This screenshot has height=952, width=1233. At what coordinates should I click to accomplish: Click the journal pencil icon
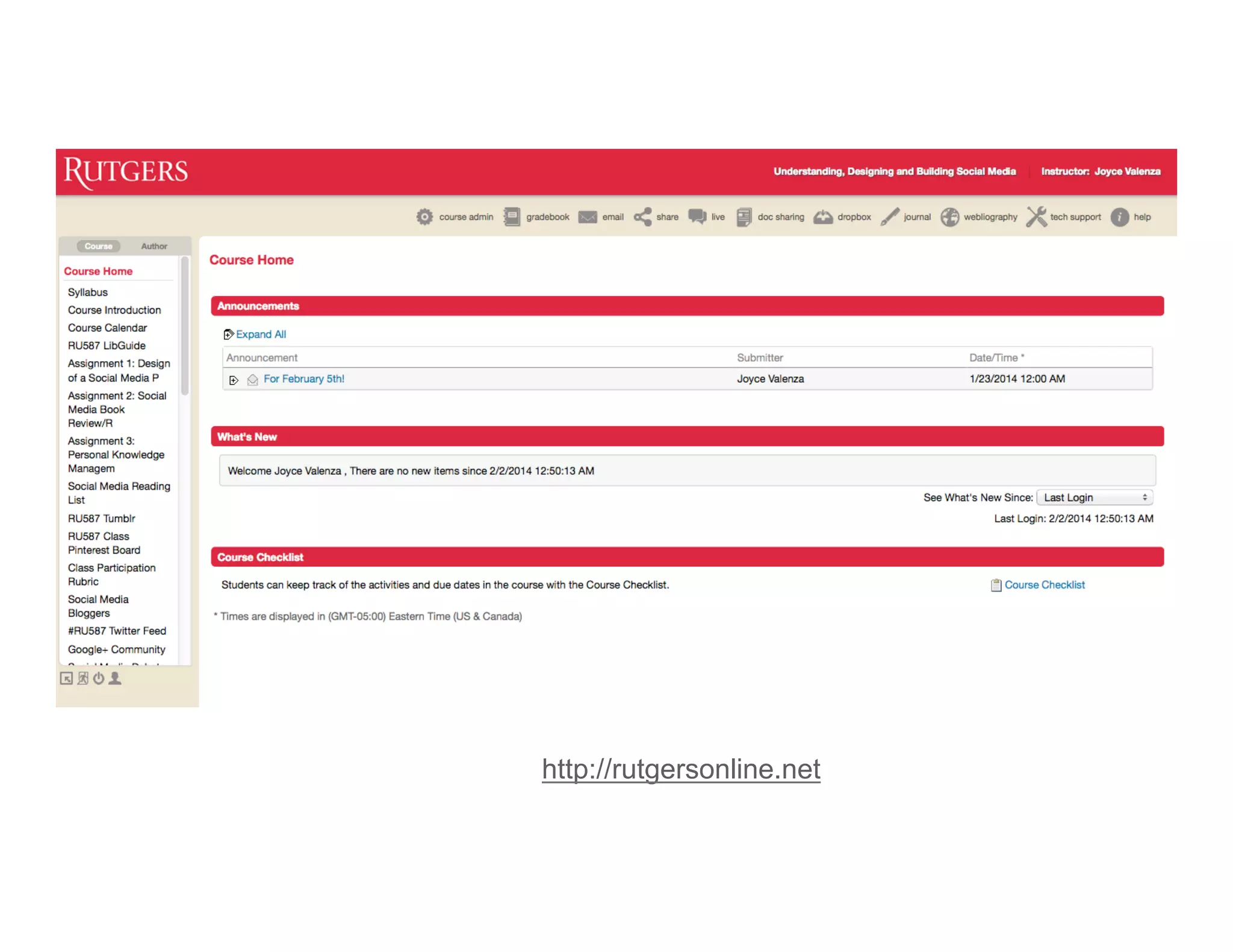coord(889,217)
